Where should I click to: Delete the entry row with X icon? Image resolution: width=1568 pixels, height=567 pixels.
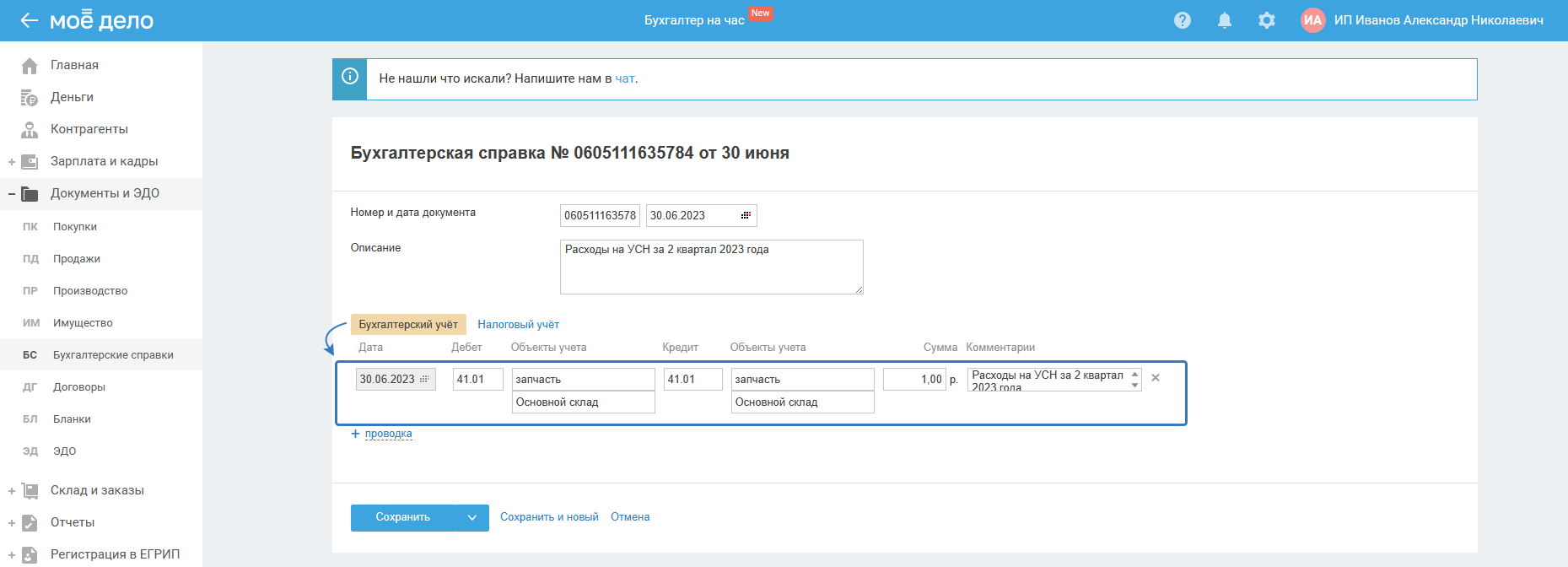click(x=1156, y=378)
